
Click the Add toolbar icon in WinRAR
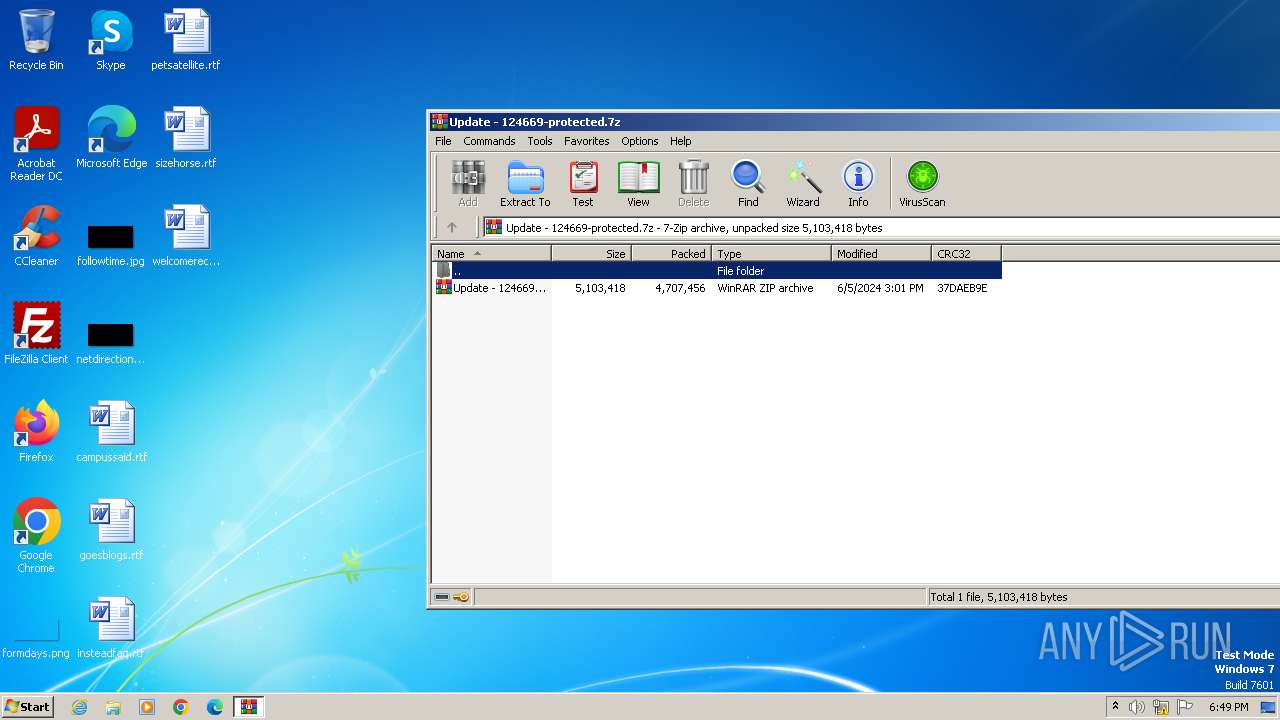467,184
